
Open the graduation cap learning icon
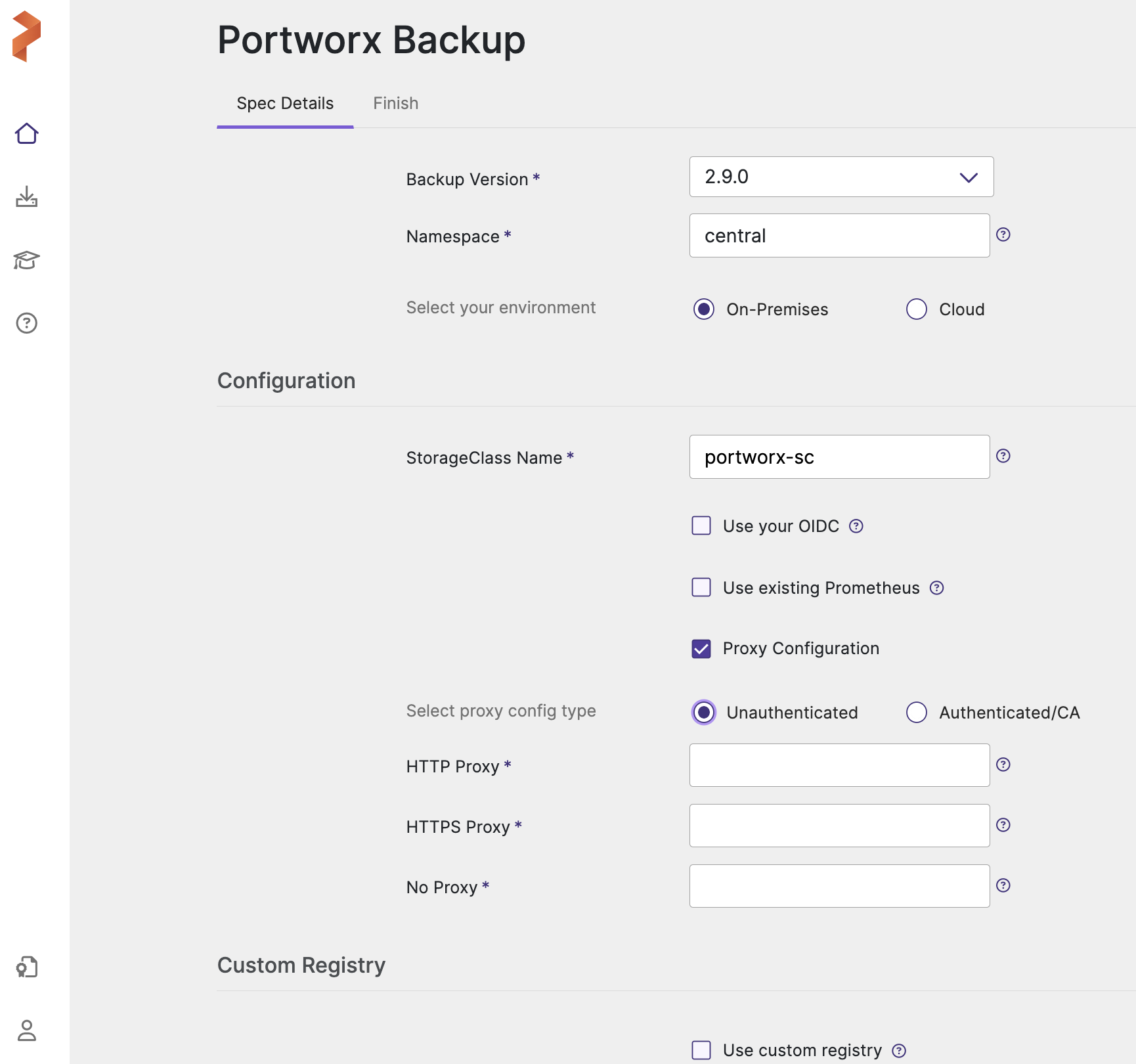point(26,260)
